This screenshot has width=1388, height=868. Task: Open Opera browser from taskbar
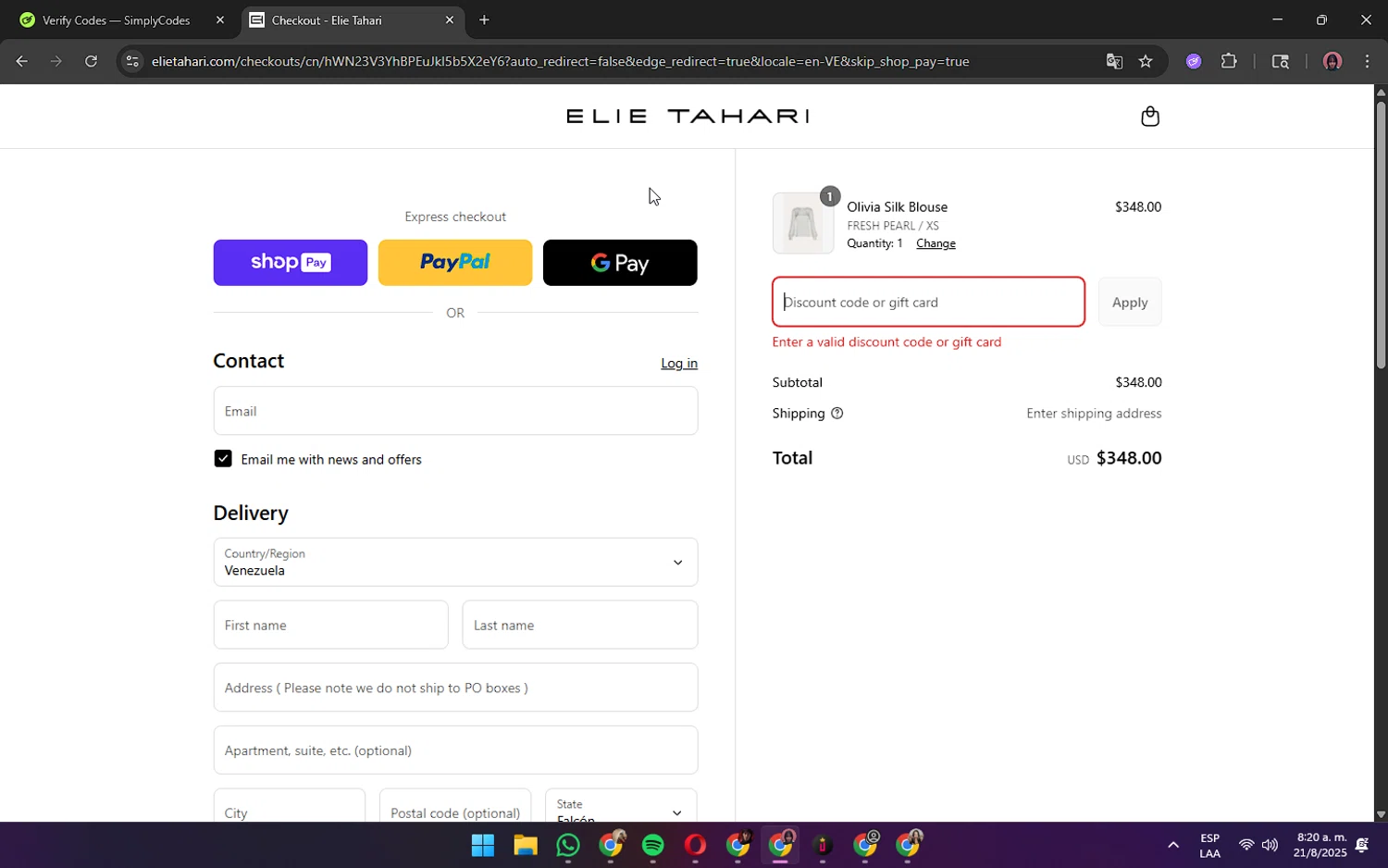[696, 845]
